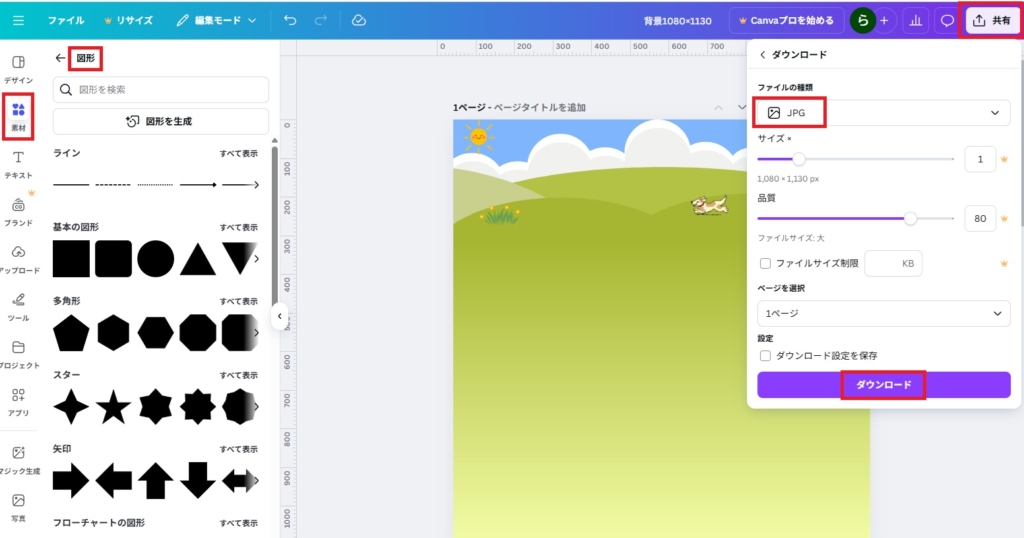Image resolution: width=1024 pixels, height=538 pixels.
Task: Open the hamburger main menu icon
Action: pos(18,20)
